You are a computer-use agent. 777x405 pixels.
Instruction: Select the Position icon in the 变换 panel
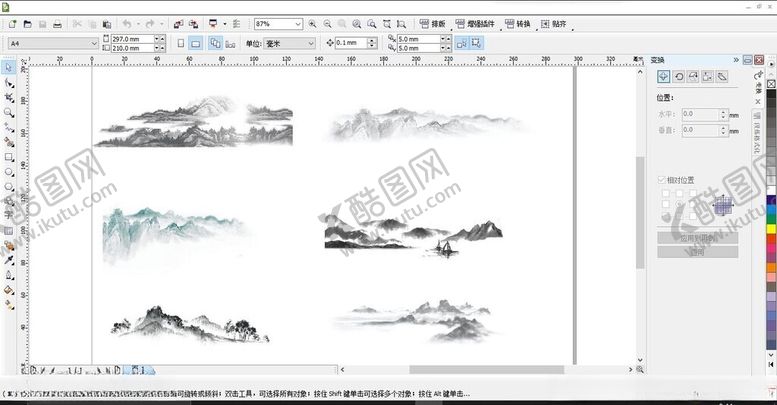(x=662, y=76)
